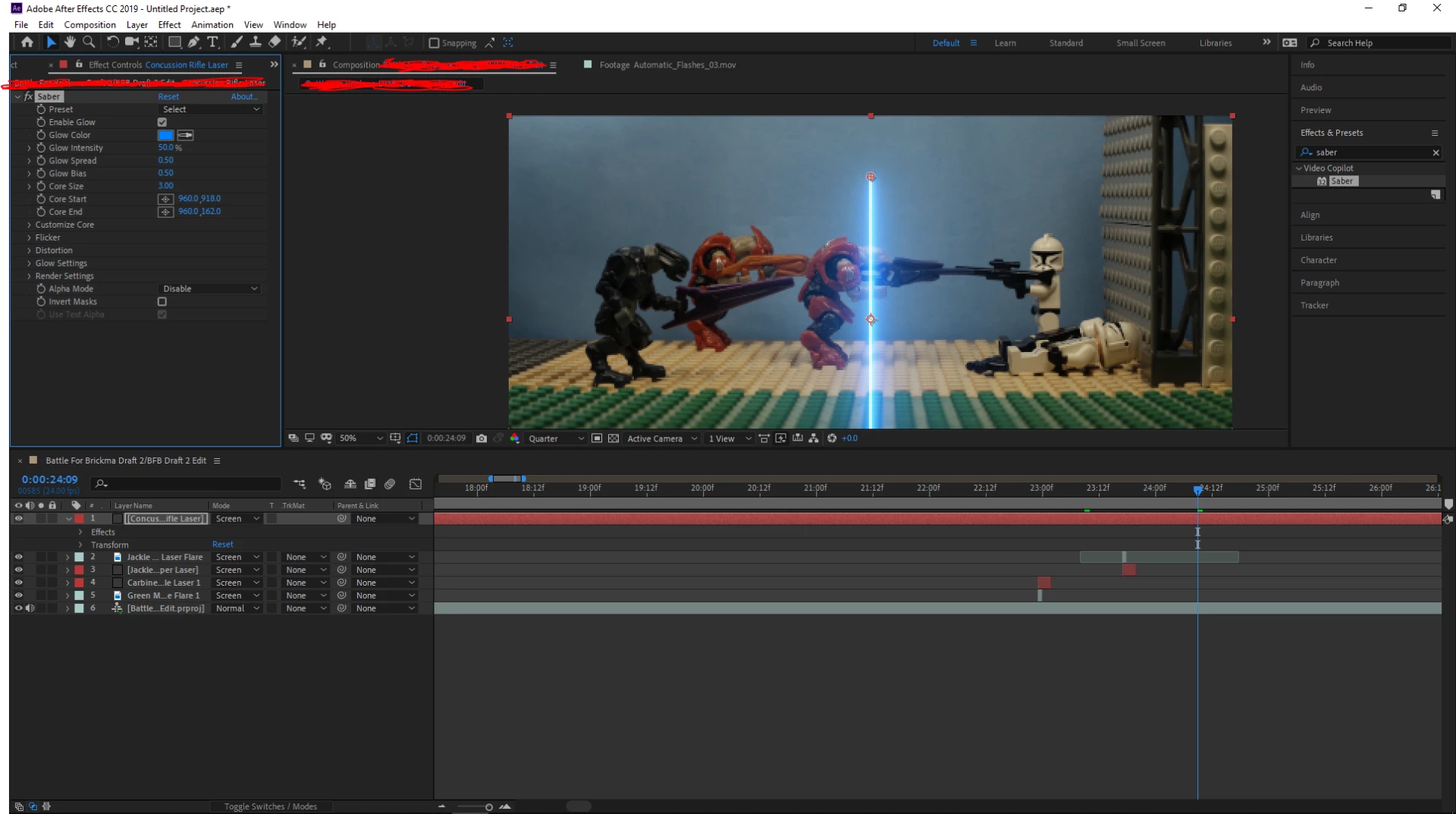Toggle mask and shape path visibility
1456x814 pixels.
pyautogui.click(x=413, y=438)
